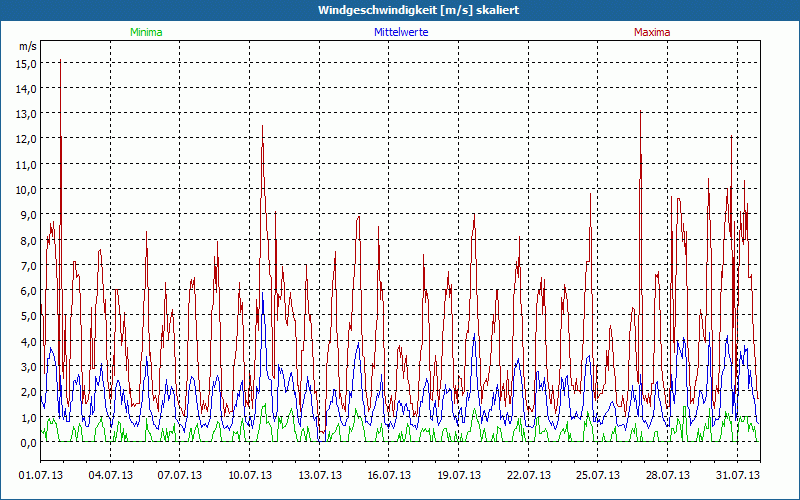Click the 19.07.13 date label

pyautogui.click(x=459, y=475)
